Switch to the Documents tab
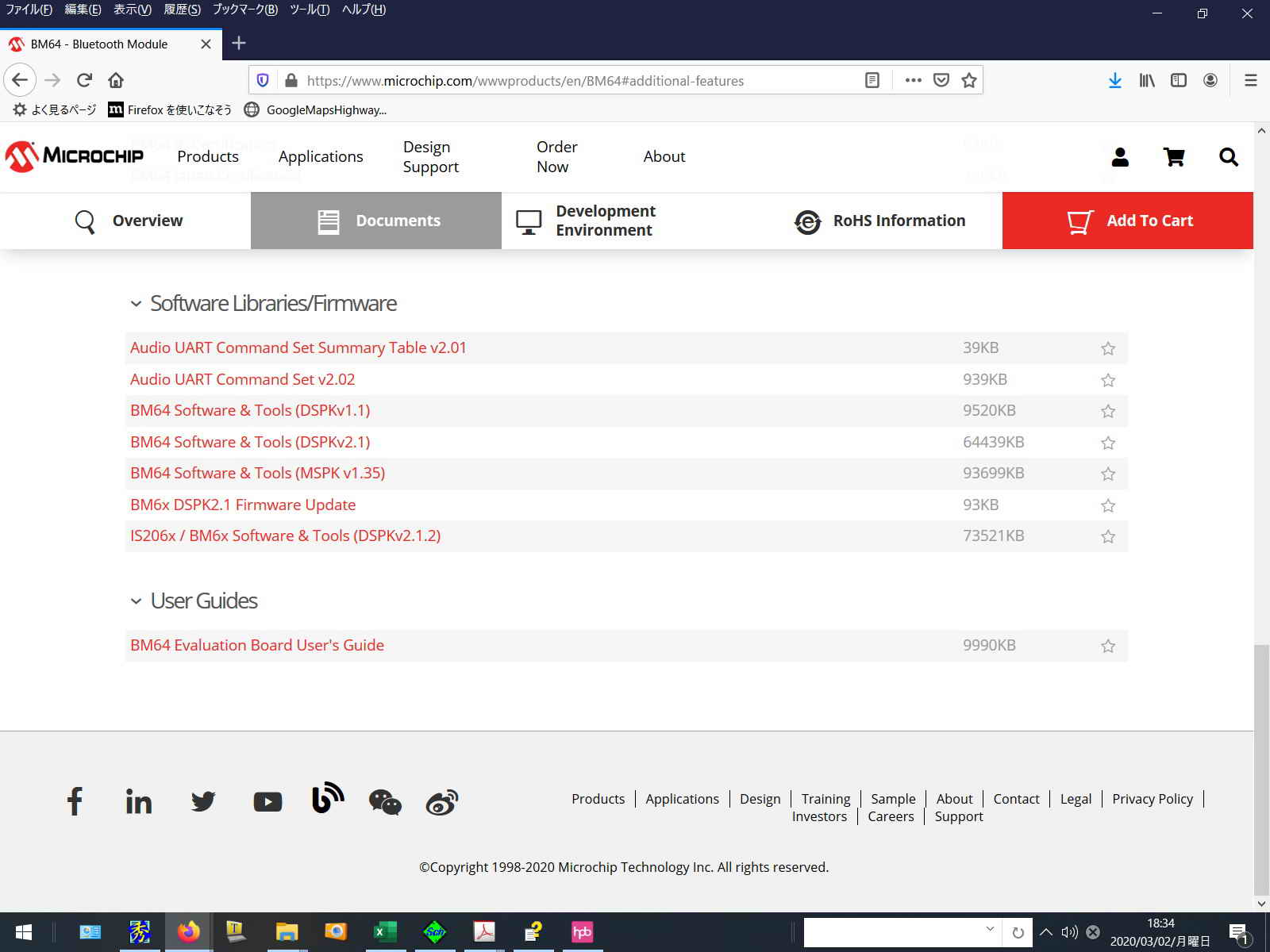Image resolution: width=1270 pixels, height=952 pixels. click(376, 221)
